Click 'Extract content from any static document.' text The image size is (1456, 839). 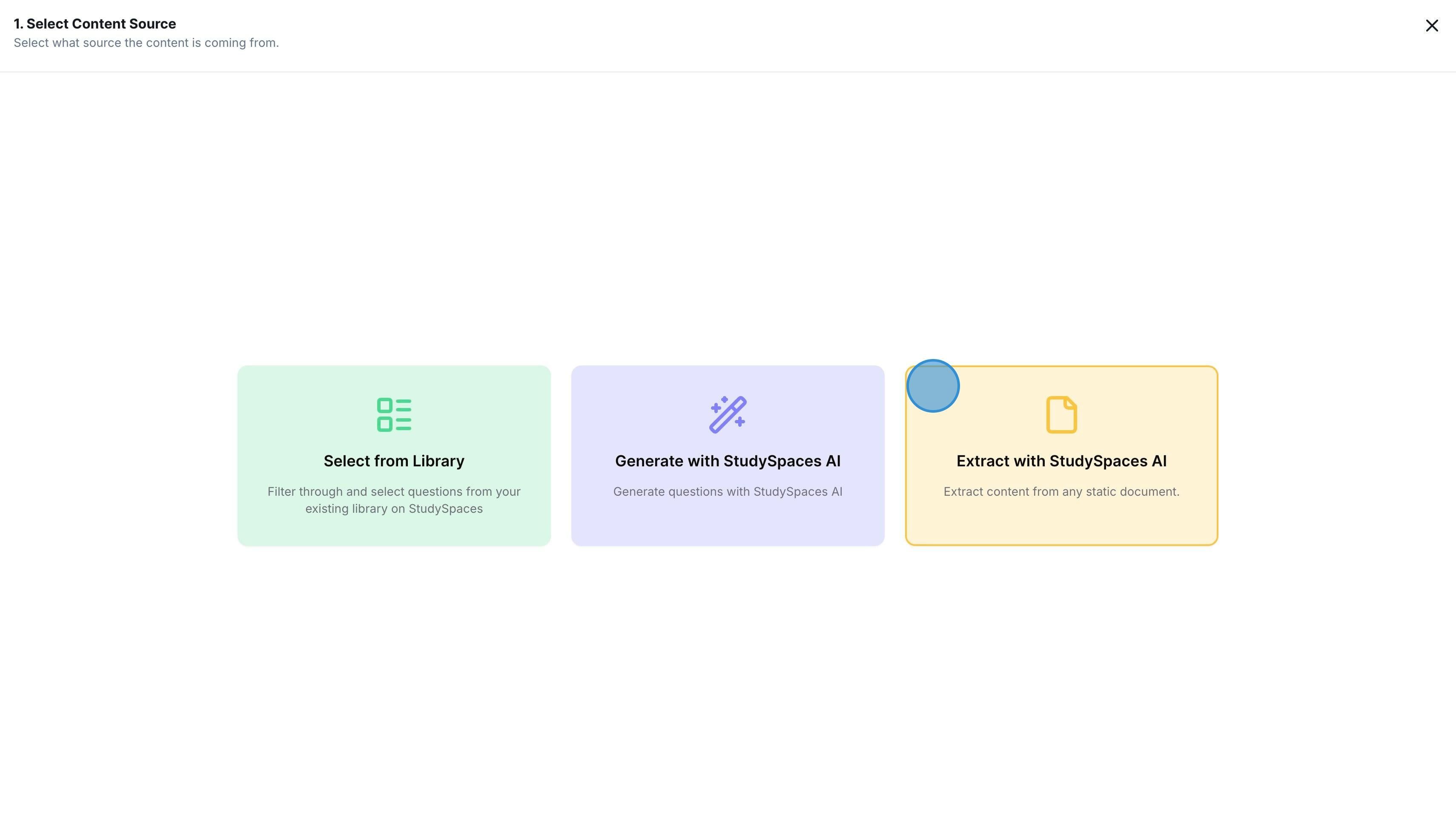tap(1061, 491)
